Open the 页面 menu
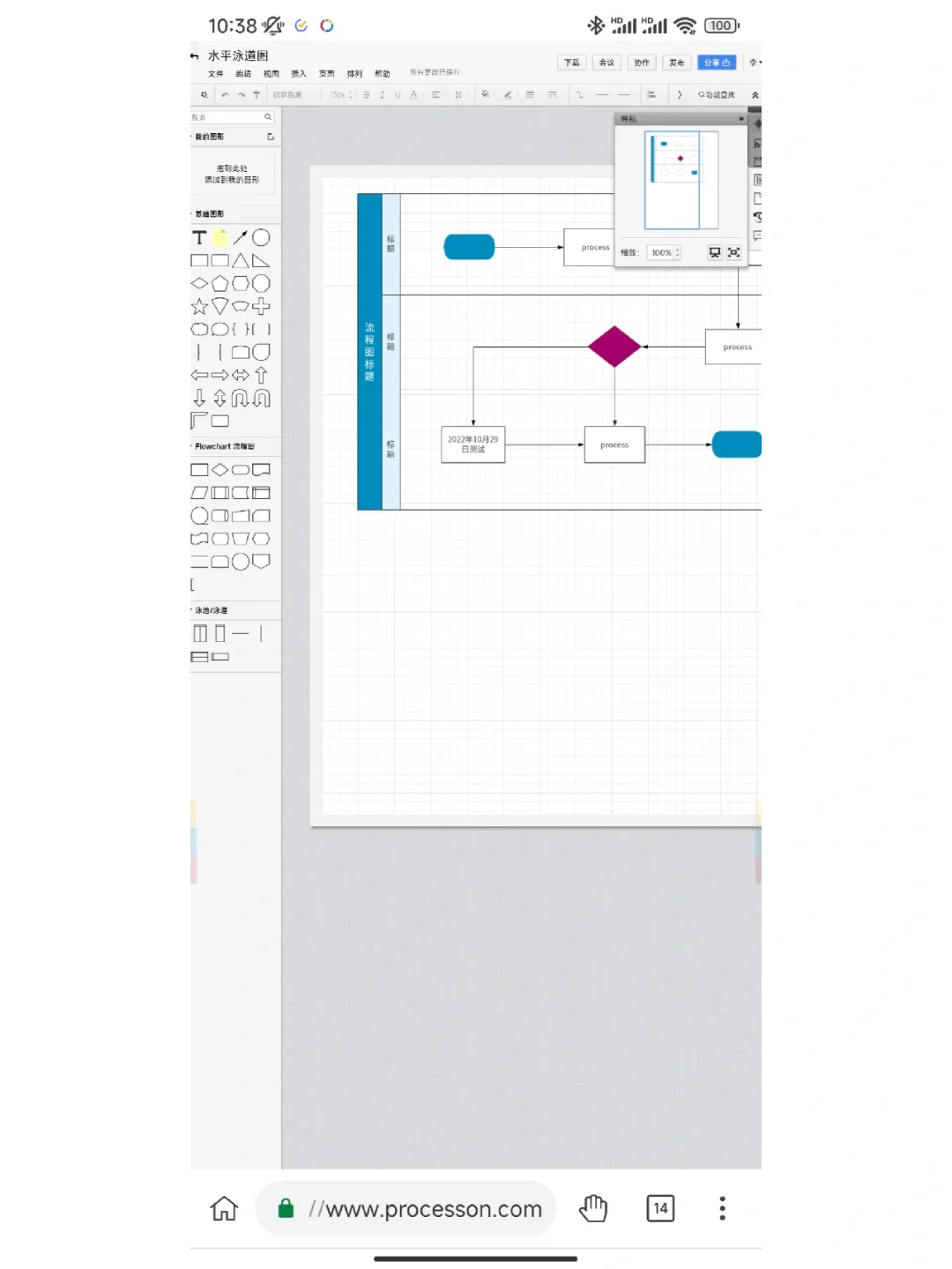 point(327,74)
